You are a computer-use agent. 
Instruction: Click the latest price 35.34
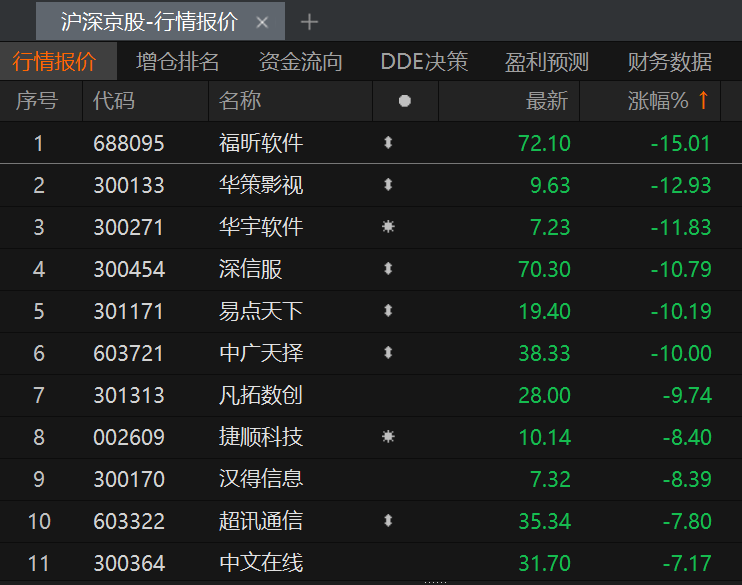[x=544, y=522]
